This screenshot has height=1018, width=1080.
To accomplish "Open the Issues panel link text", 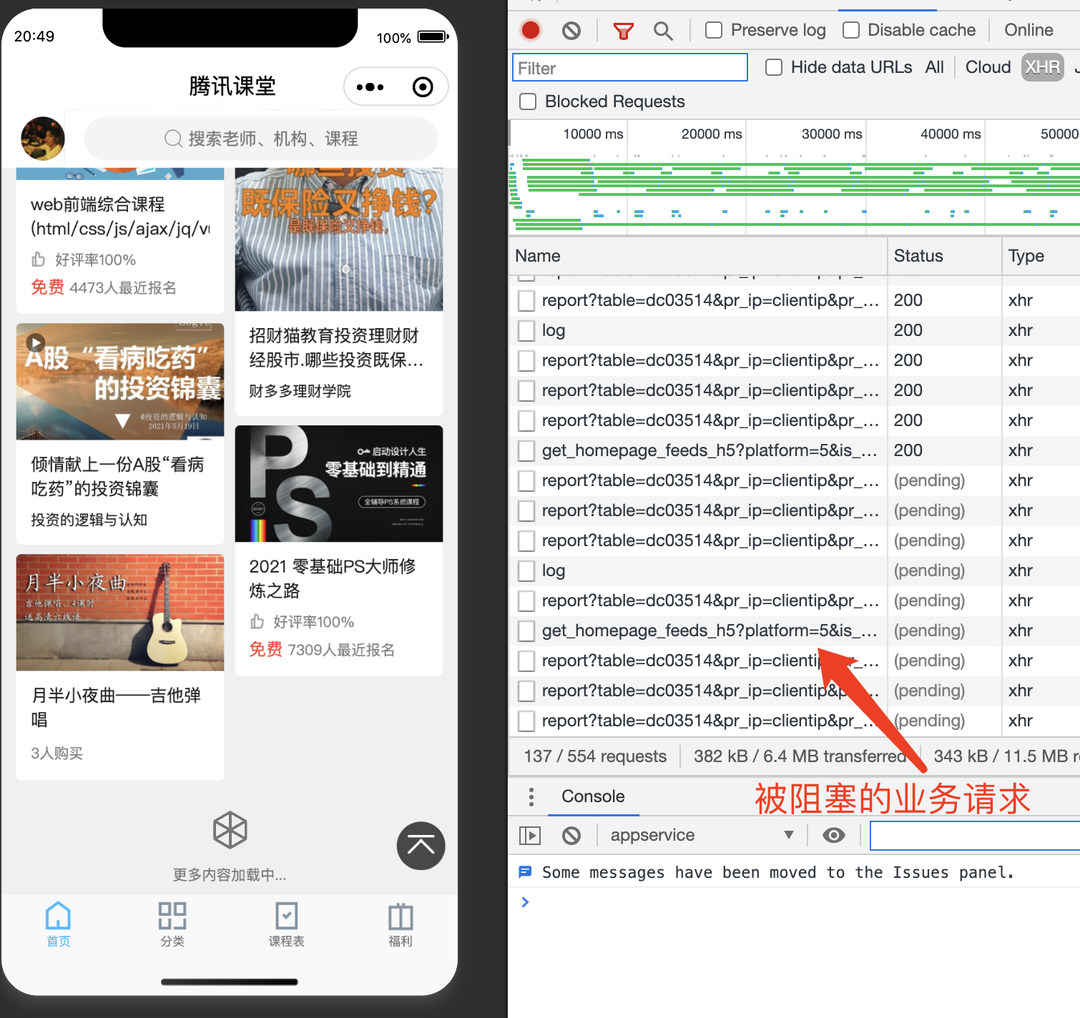I will (x=952, y=873).
